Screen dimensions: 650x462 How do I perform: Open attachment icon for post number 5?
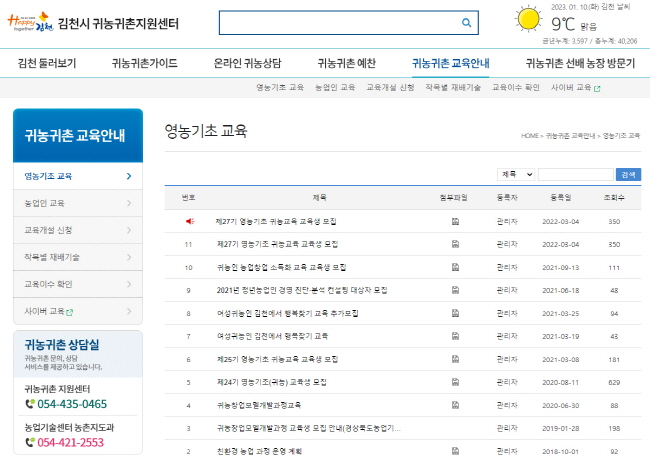point(455,382)
